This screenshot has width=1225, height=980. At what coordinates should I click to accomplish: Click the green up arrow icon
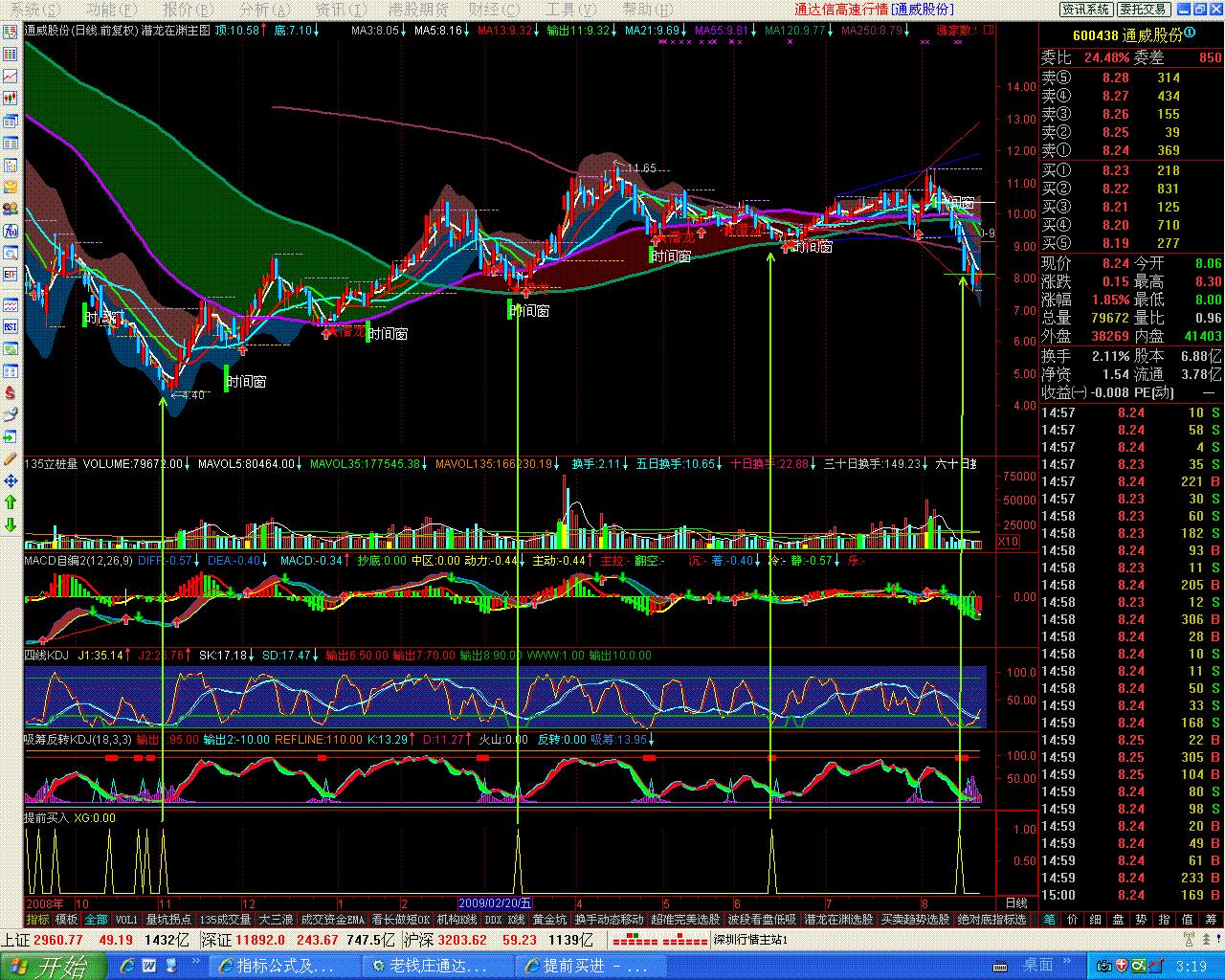[11, 502]
